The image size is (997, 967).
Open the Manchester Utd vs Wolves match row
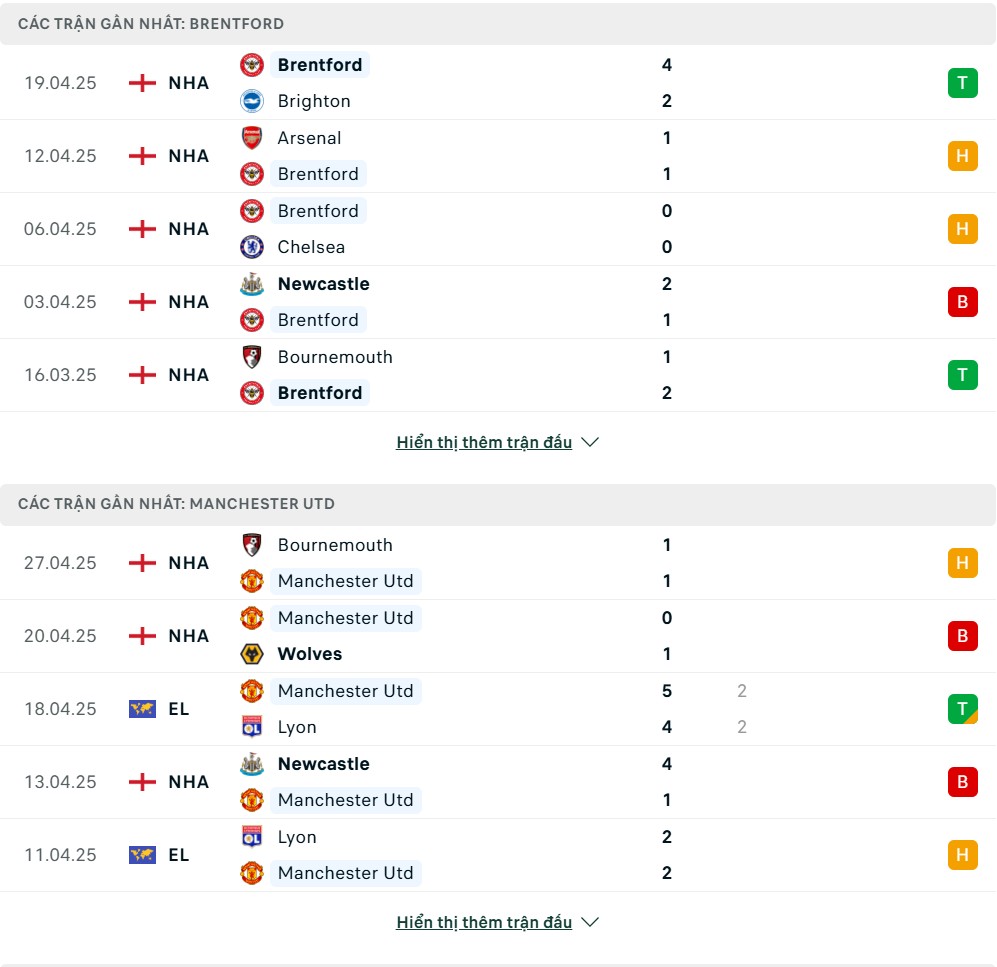pos(498,636)
